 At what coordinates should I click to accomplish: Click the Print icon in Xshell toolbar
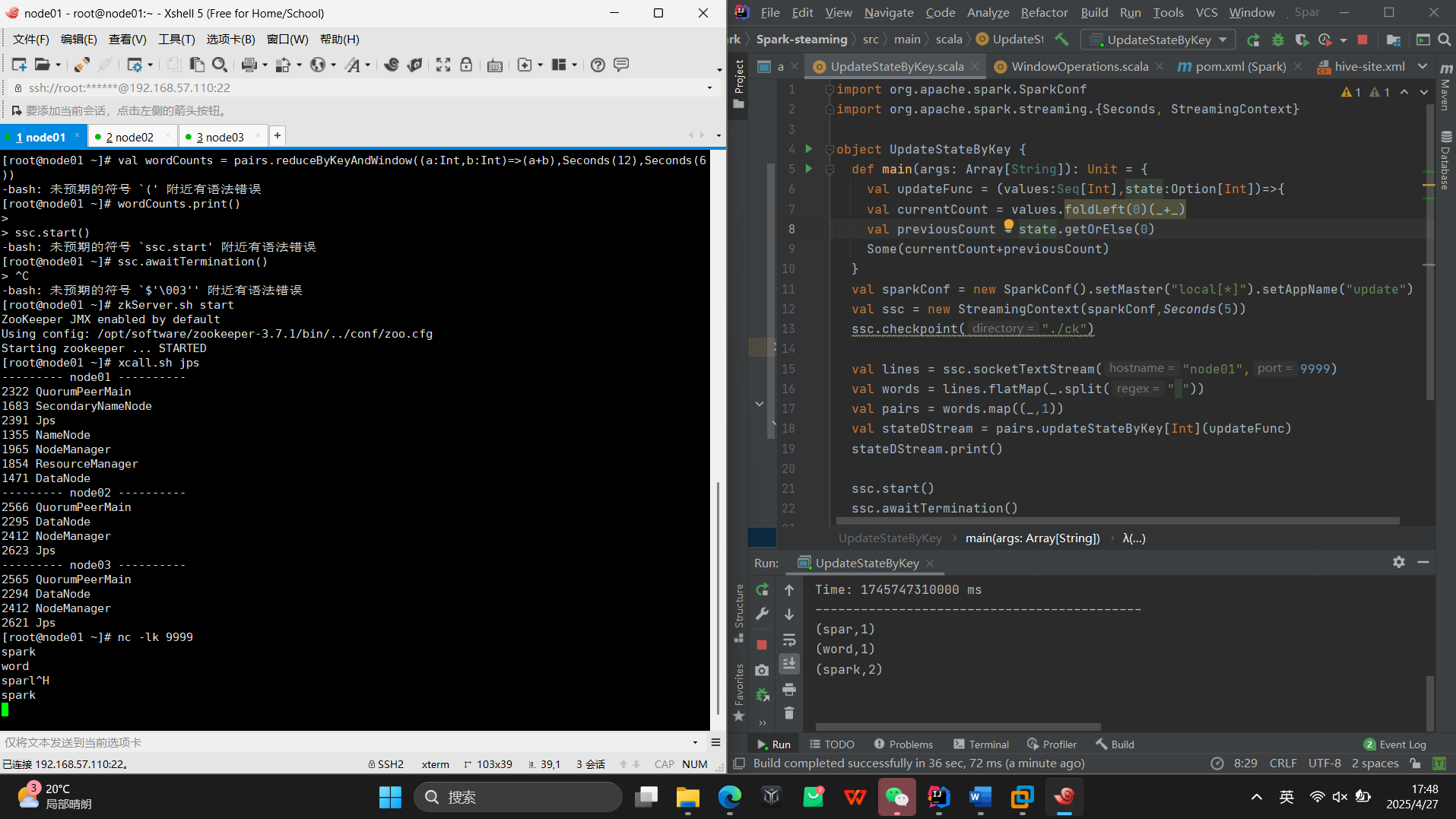[249, 65]
